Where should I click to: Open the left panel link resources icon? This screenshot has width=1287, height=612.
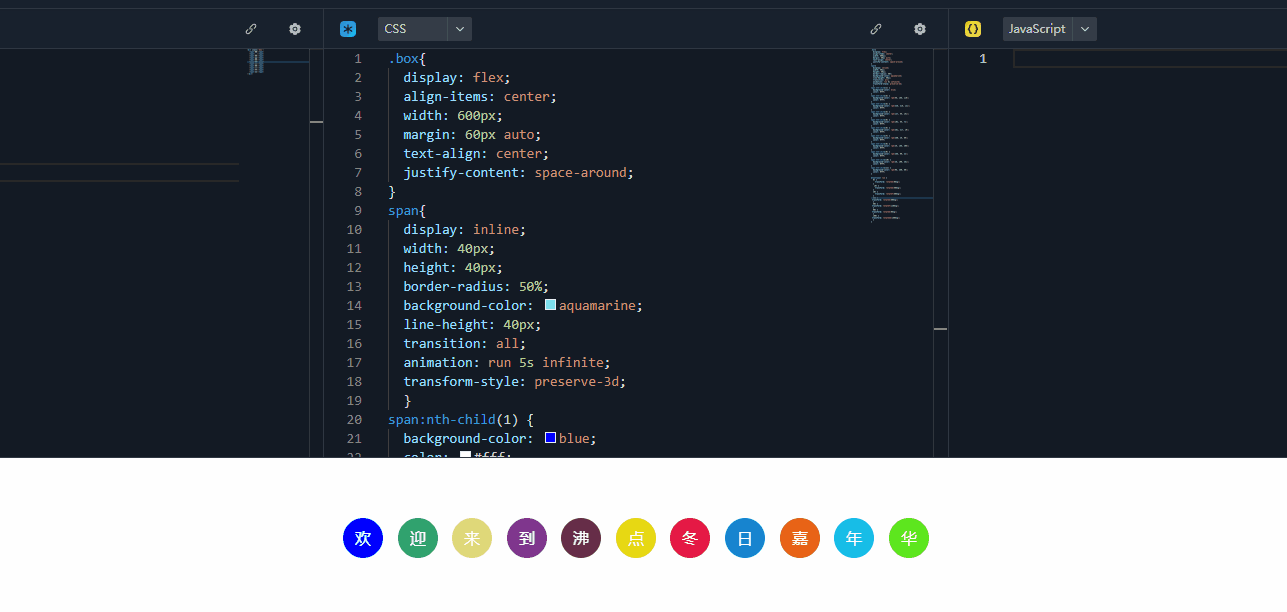tap(251, 29)
